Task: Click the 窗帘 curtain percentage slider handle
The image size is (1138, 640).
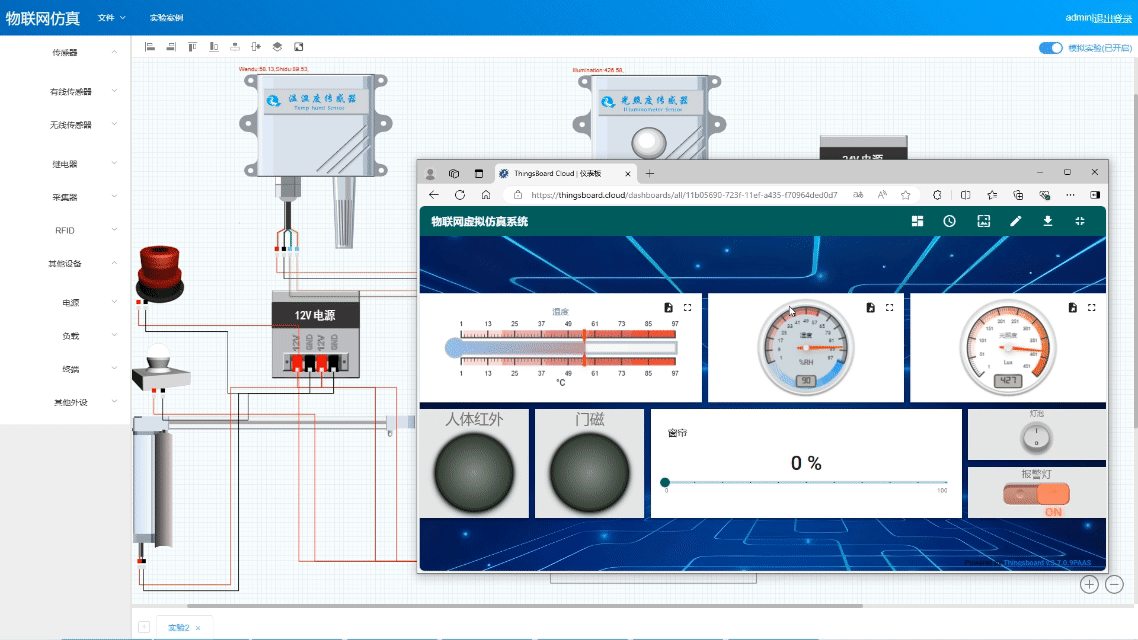Action: tap(665, 483)
